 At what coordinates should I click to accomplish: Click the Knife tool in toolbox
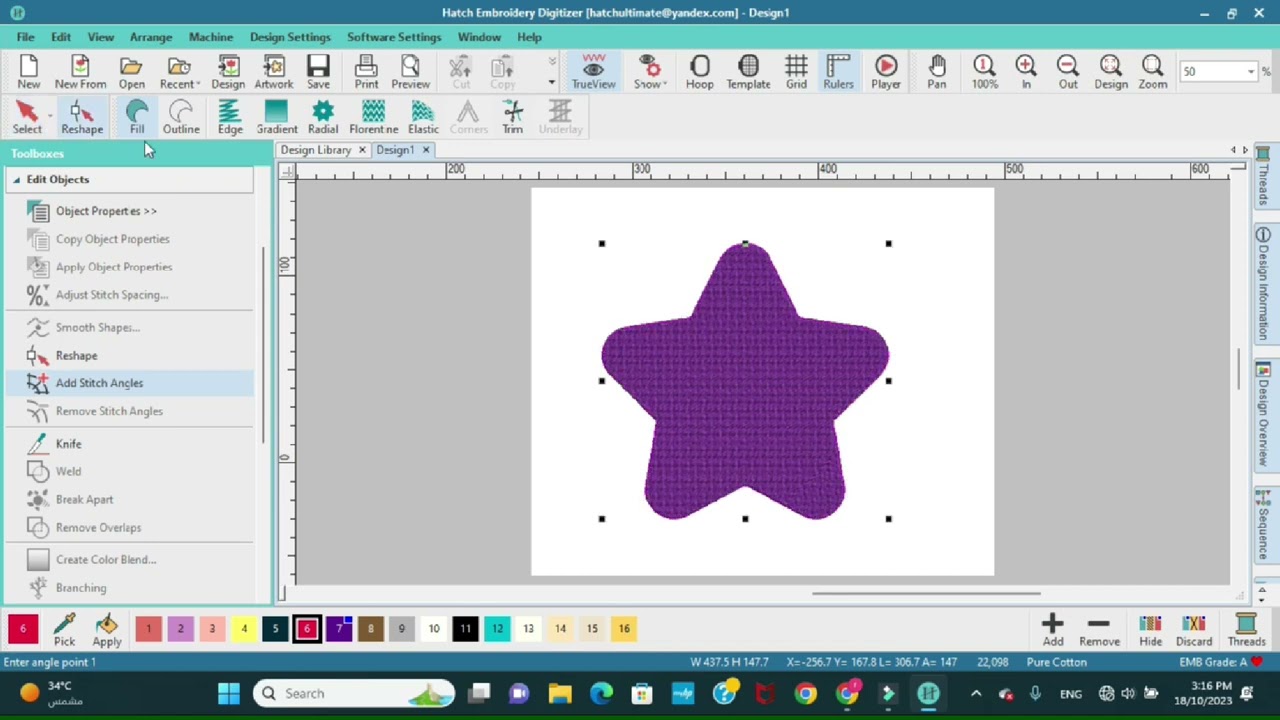coord(69,443)
